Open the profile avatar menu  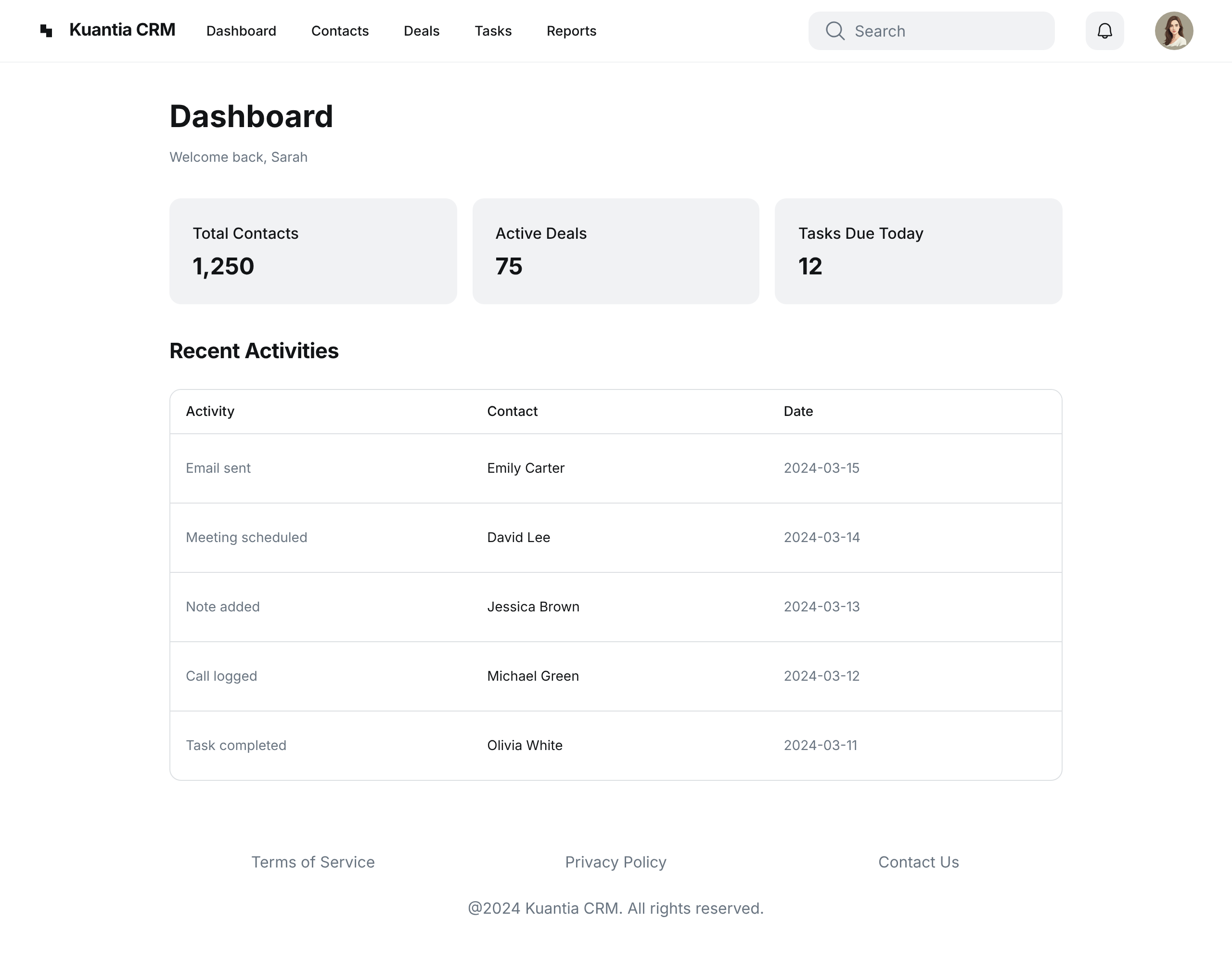point(1174,31)
